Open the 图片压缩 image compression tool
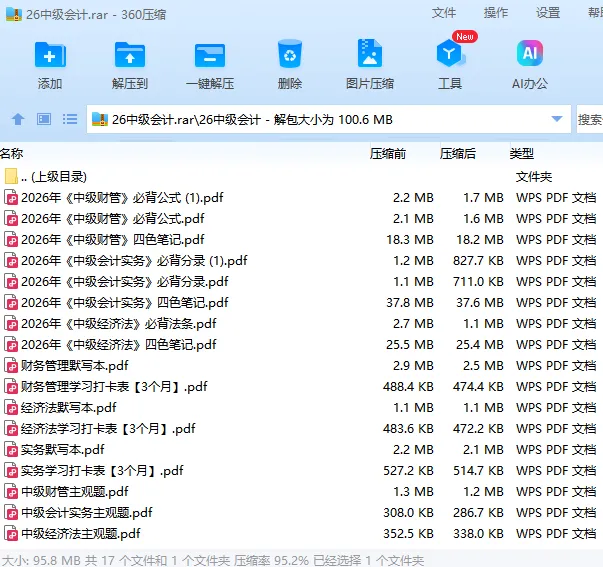Viewport: 603px width, 567px height. point(370,53)
